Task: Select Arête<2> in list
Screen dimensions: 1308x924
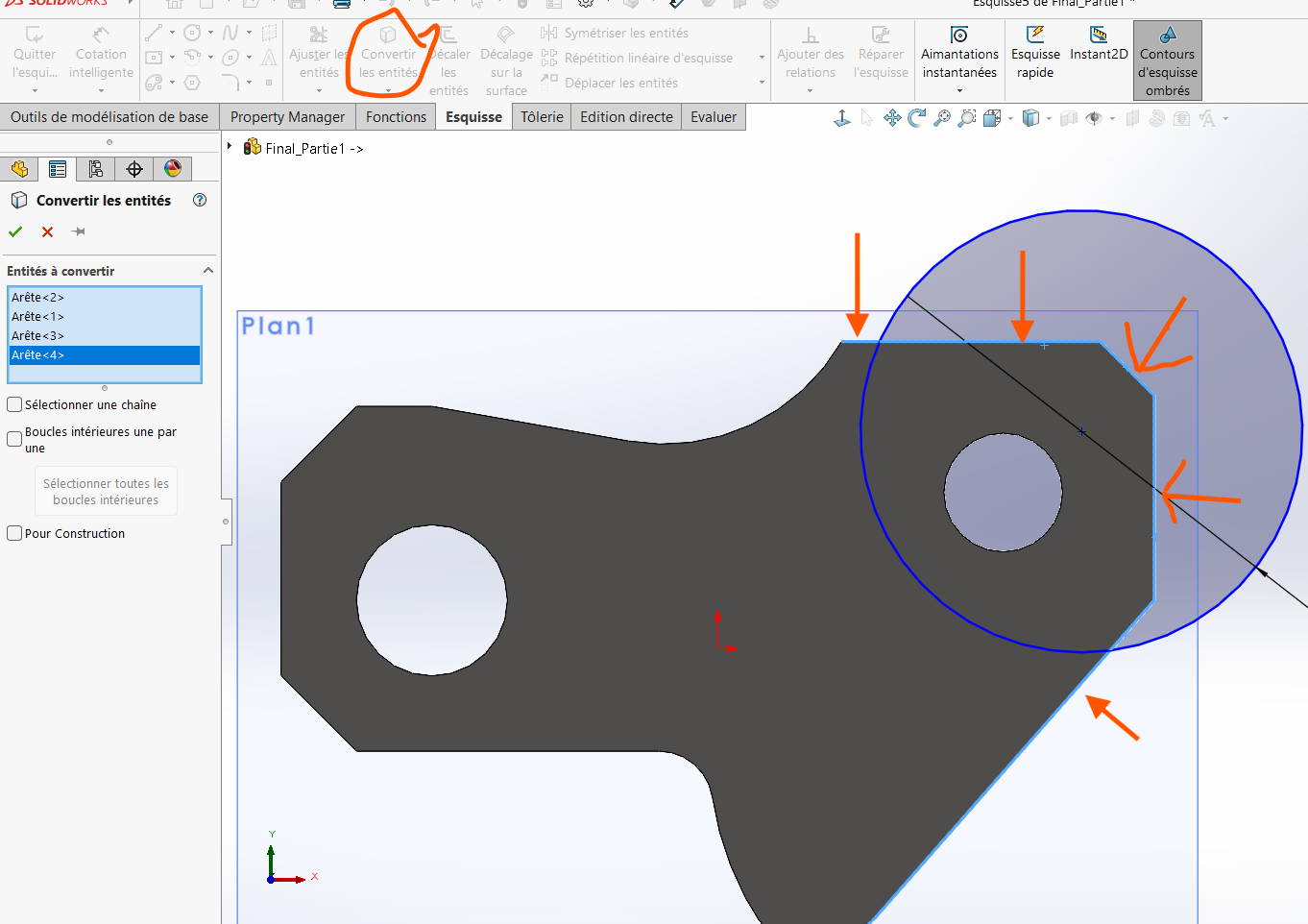Action: tap(105, 297)
